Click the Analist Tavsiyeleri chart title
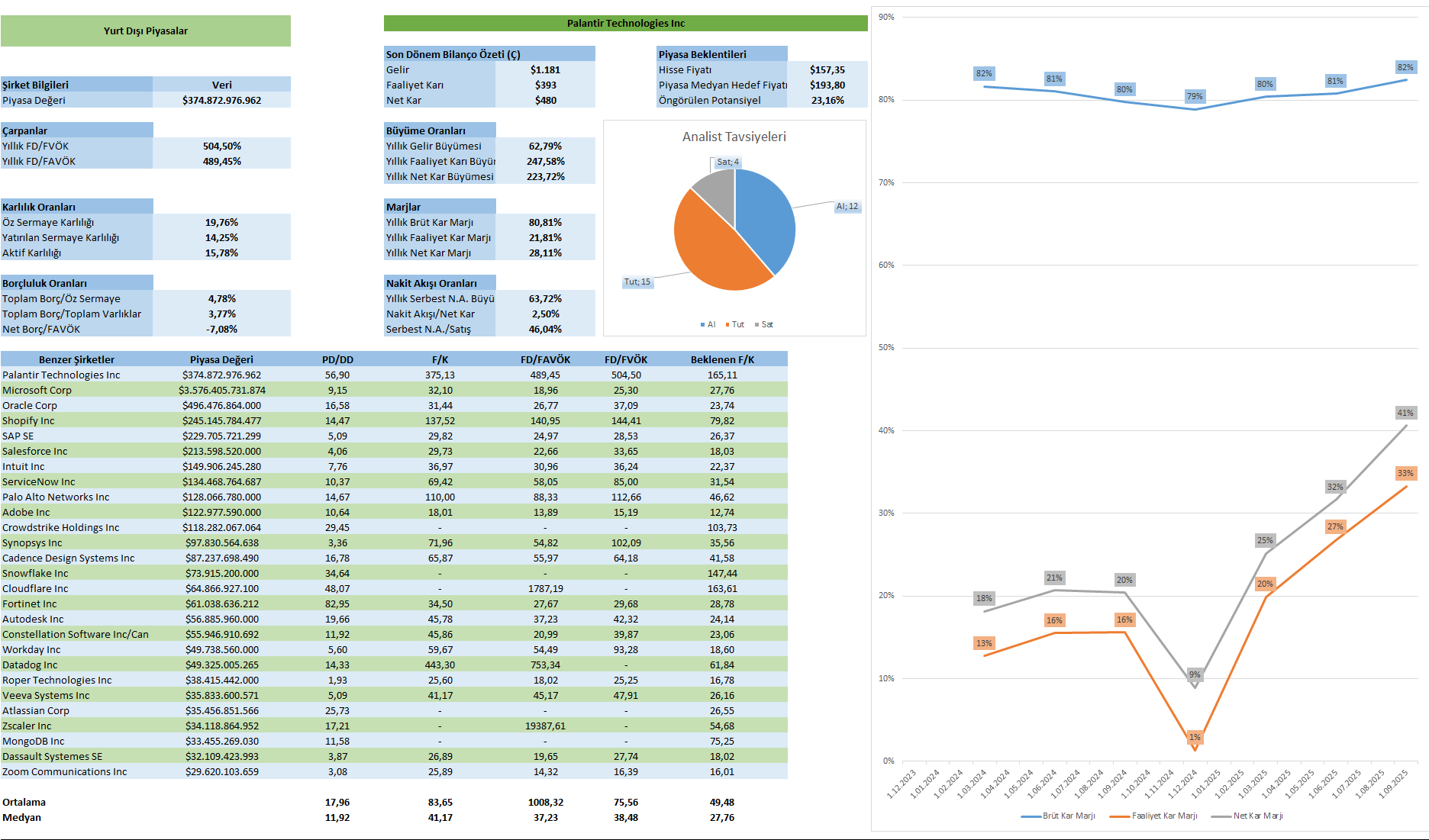Viewport: 1429px width, 840px height. [x=734, y=137]
